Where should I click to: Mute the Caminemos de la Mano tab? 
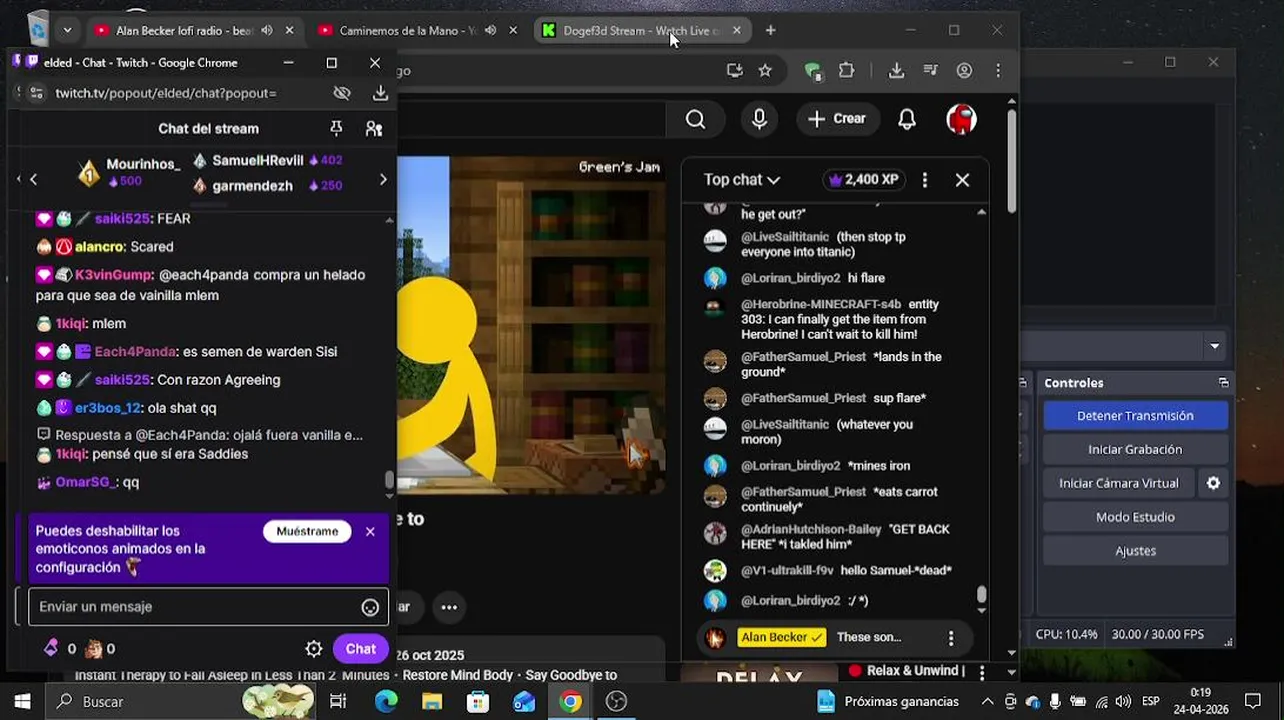(491, 31)
